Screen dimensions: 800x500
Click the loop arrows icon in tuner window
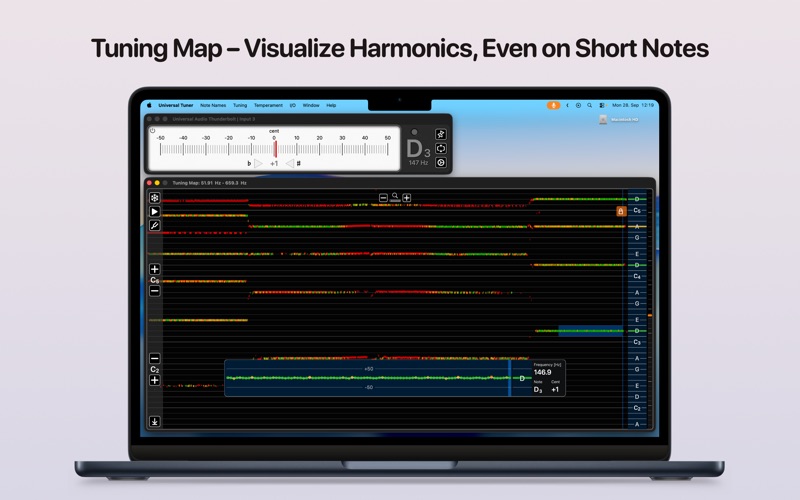[x=441, y=148]
